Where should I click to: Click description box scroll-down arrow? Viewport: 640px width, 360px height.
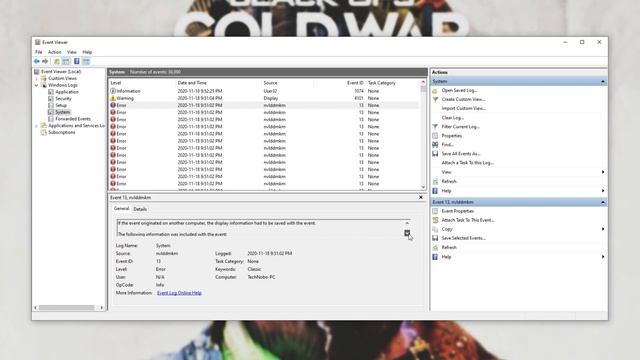407,233
